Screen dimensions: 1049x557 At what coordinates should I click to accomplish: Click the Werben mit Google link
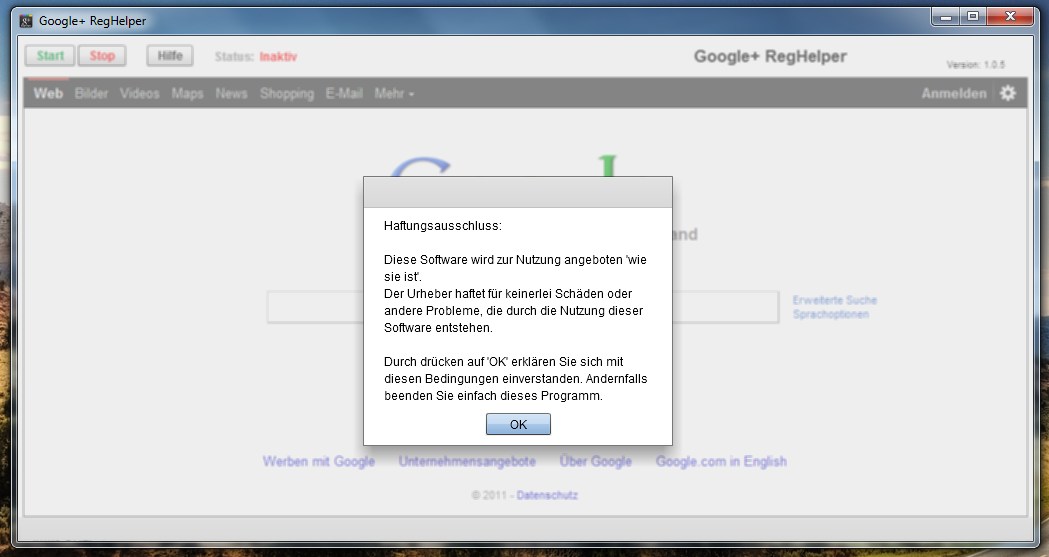click(318, 461)
